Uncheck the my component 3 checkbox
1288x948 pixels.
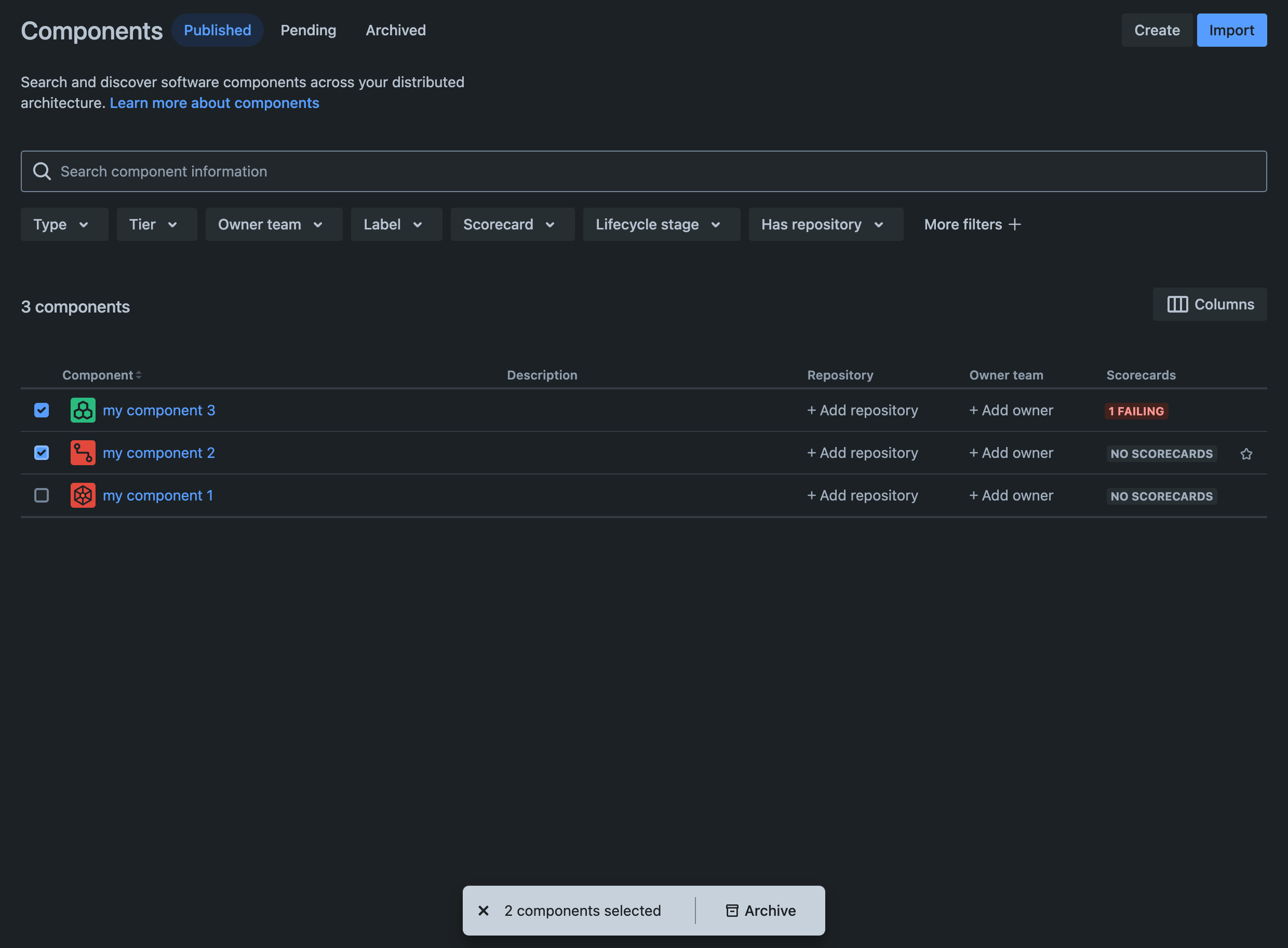[42, 410]
